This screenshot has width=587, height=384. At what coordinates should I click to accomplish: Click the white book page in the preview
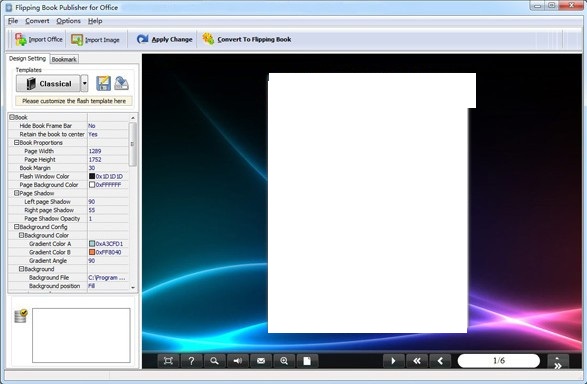tap(368, 202)
